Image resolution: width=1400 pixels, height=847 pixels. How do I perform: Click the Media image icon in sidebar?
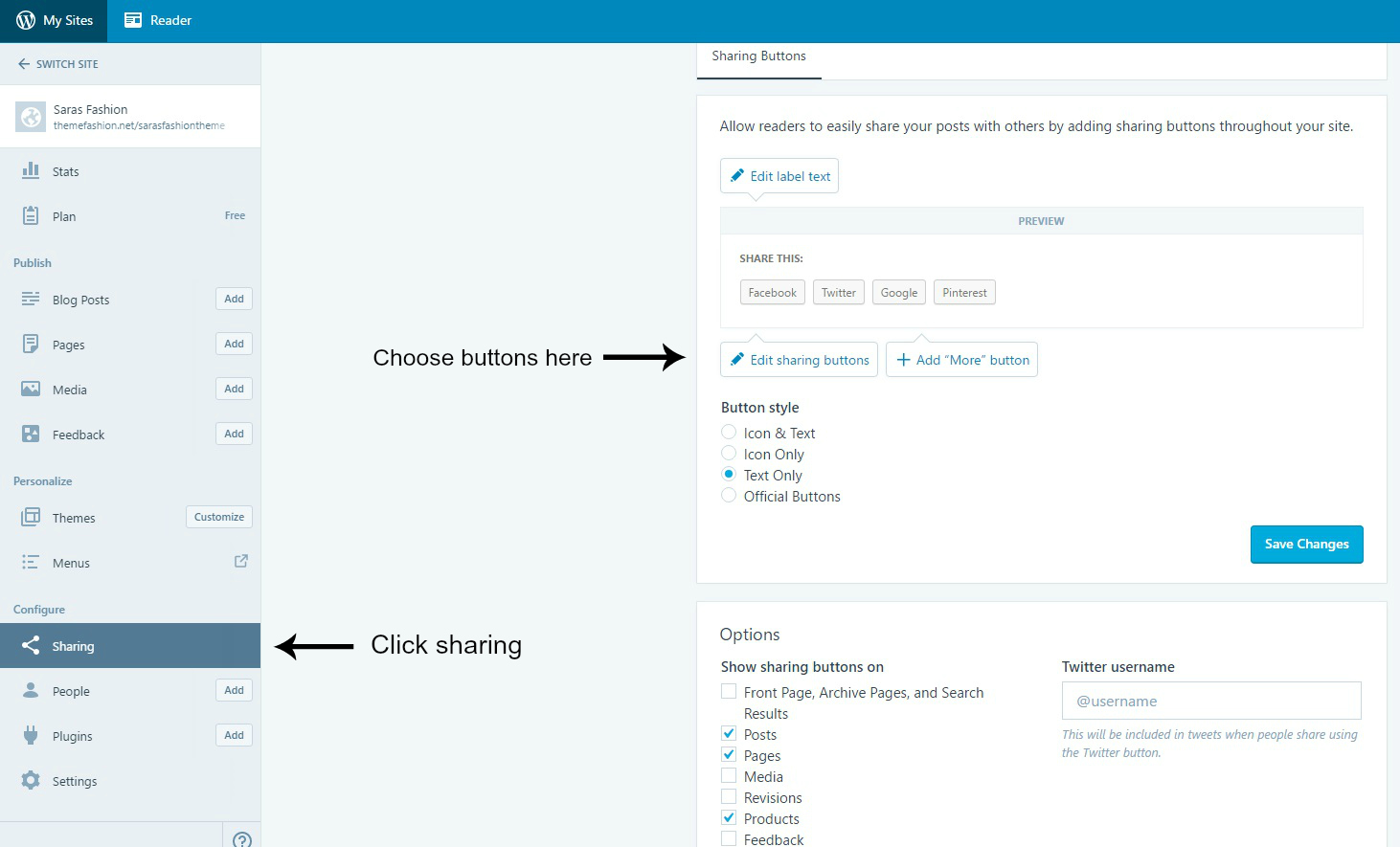(x=31, y=389)
